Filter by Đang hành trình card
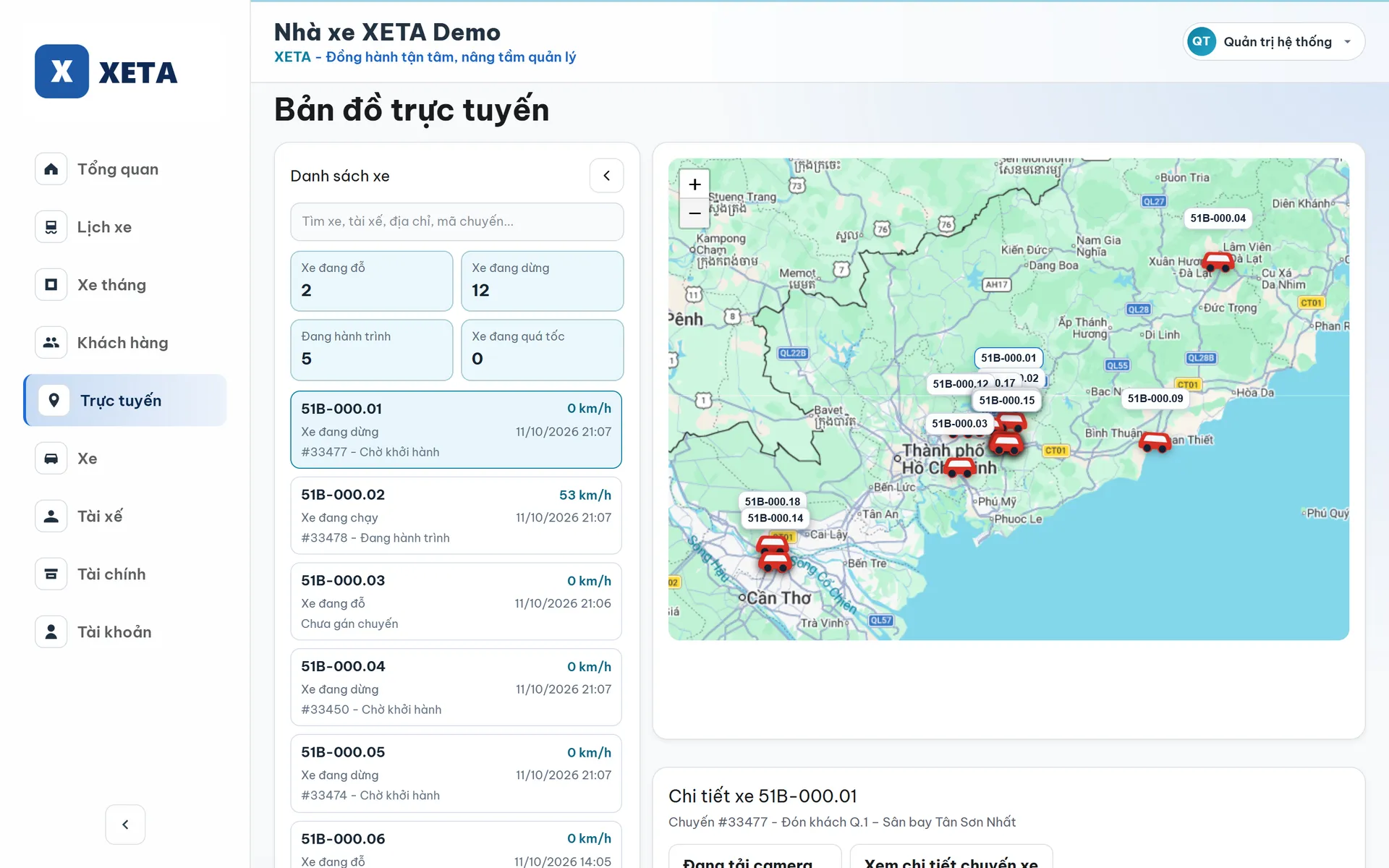Image resolution: width=1389 pixels, height=868 pixels. coord(372,350)
